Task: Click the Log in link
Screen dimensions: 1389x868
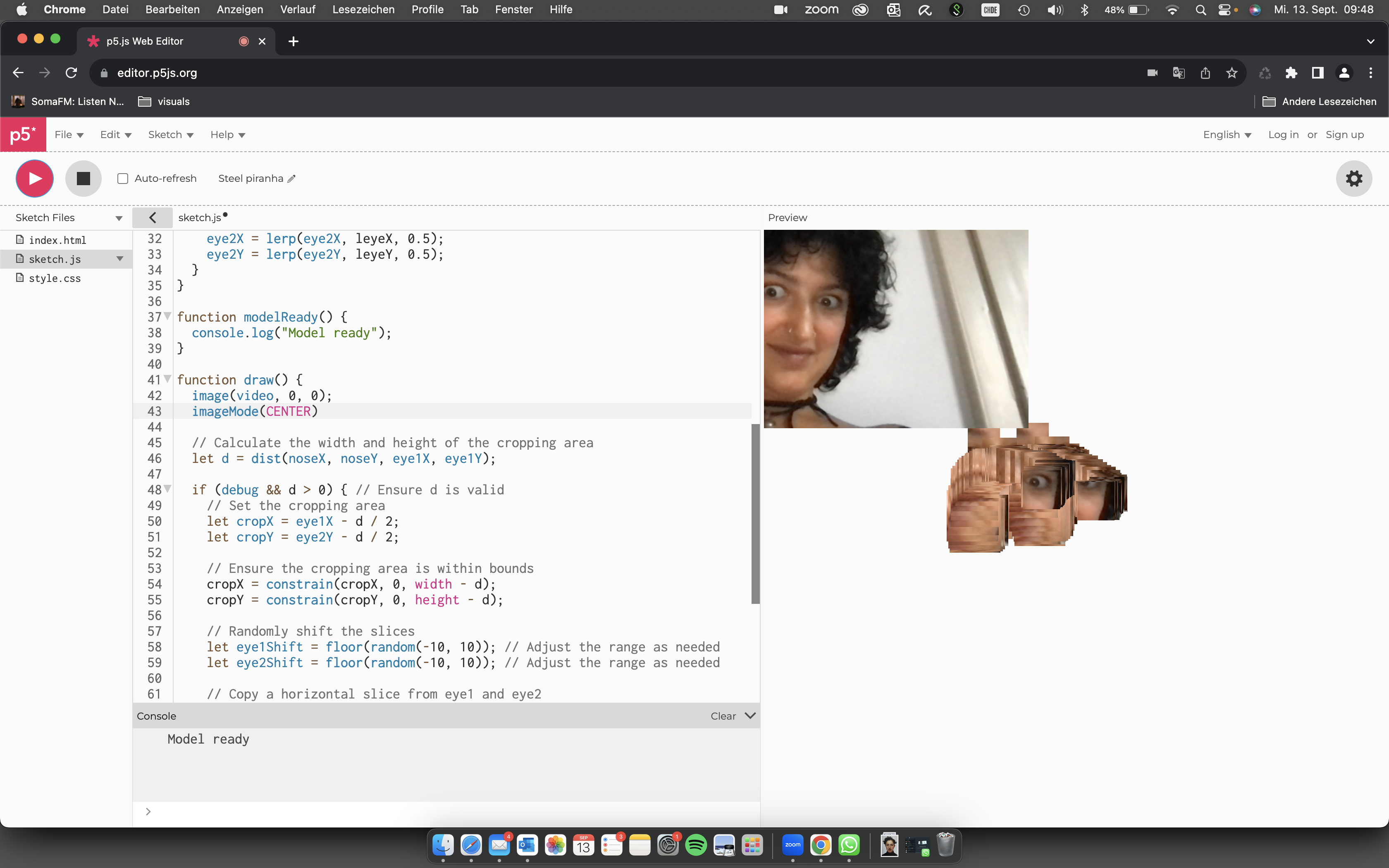Action: point(1284,134)
